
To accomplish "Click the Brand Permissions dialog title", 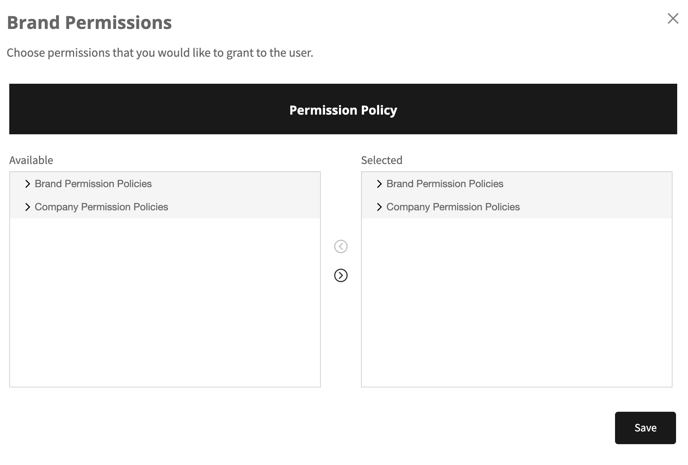I will click(89, 22).
